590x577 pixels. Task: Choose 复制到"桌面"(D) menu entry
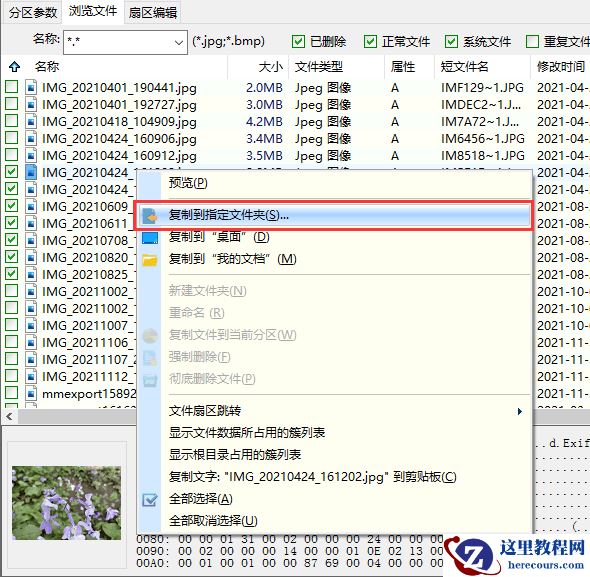pos(334,237)
